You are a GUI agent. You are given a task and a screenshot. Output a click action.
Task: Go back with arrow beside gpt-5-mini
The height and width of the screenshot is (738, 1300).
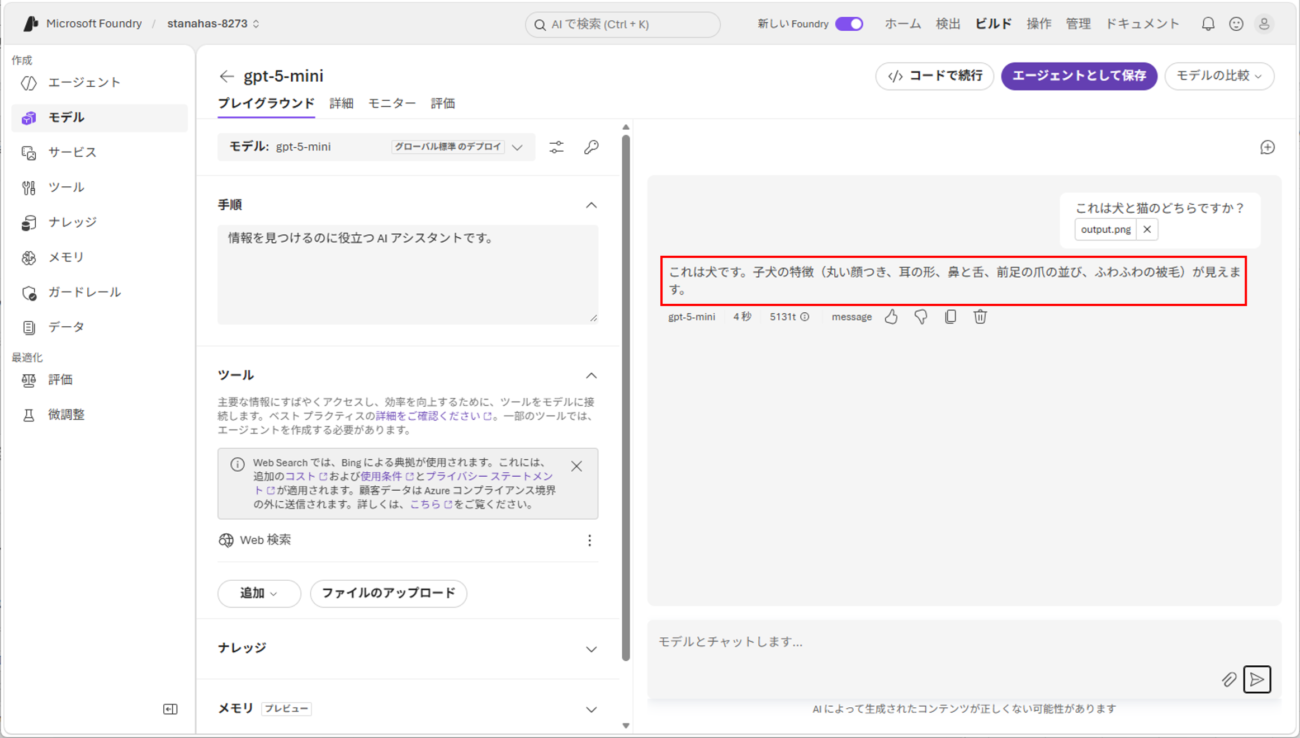coord(227,76)
